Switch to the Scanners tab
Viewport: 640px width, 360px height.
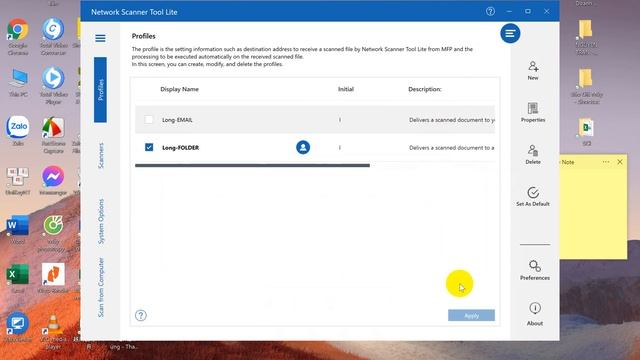coord(101,156)
